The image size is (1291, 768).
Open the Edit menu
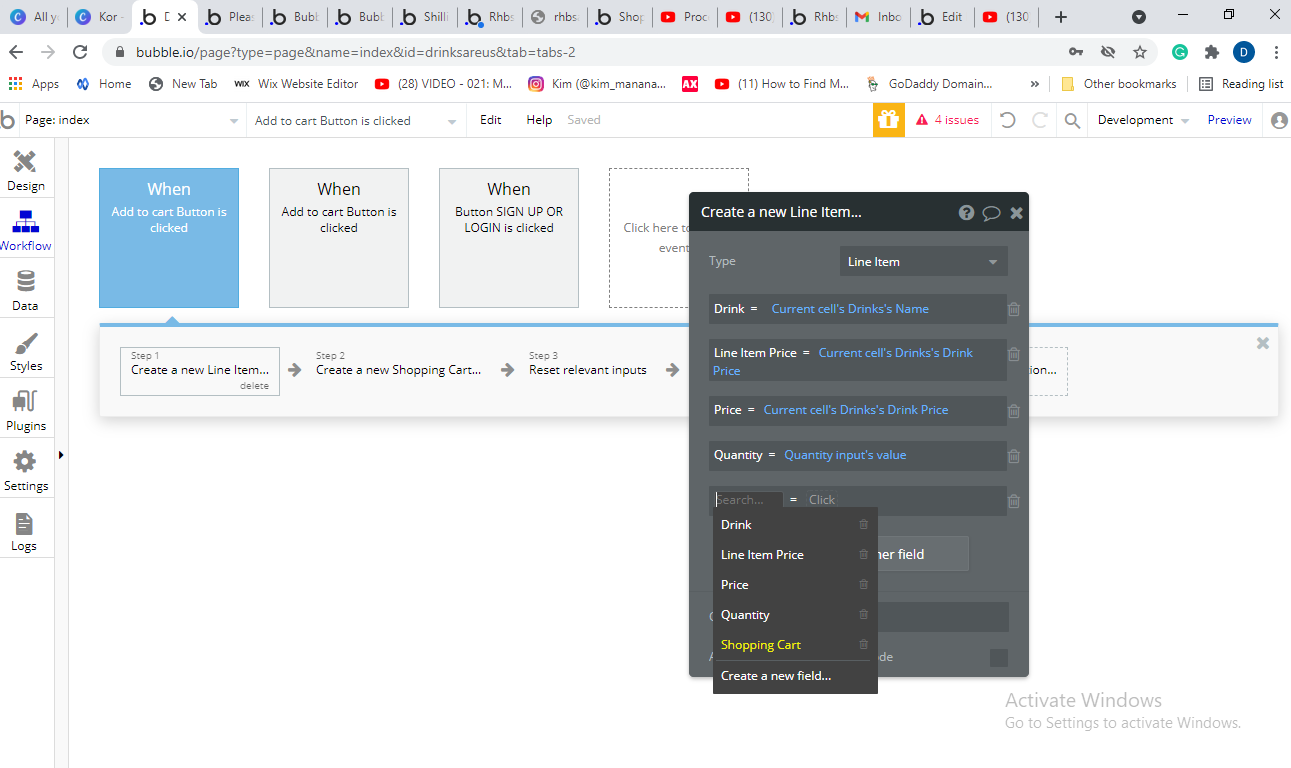coord(491,120)
